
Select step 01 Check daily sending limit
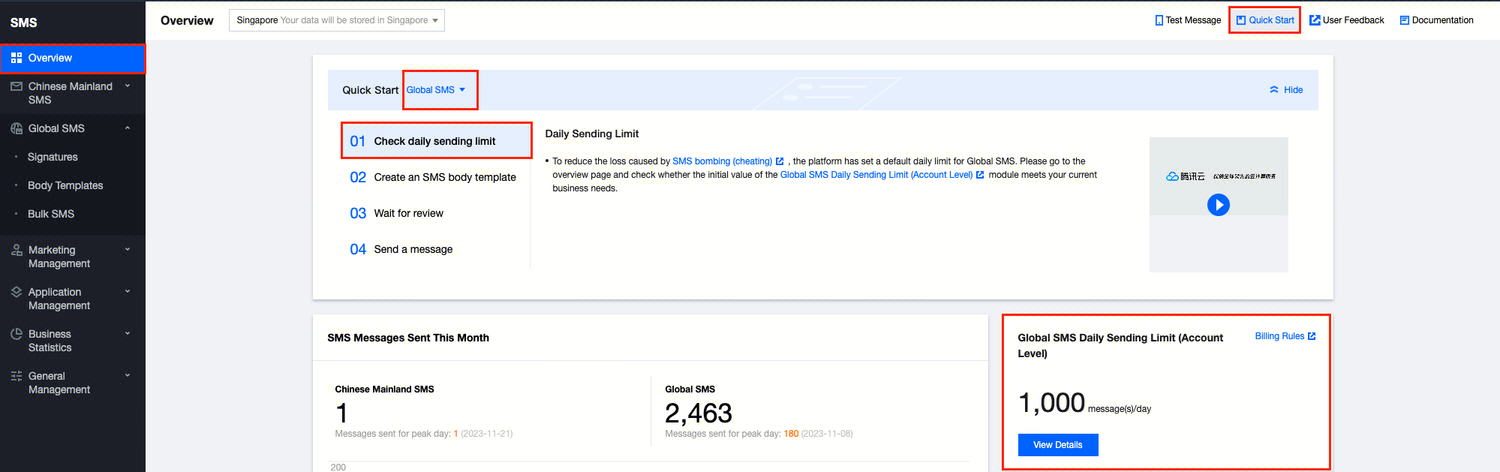pyautogui.click(x=436, y=141)
